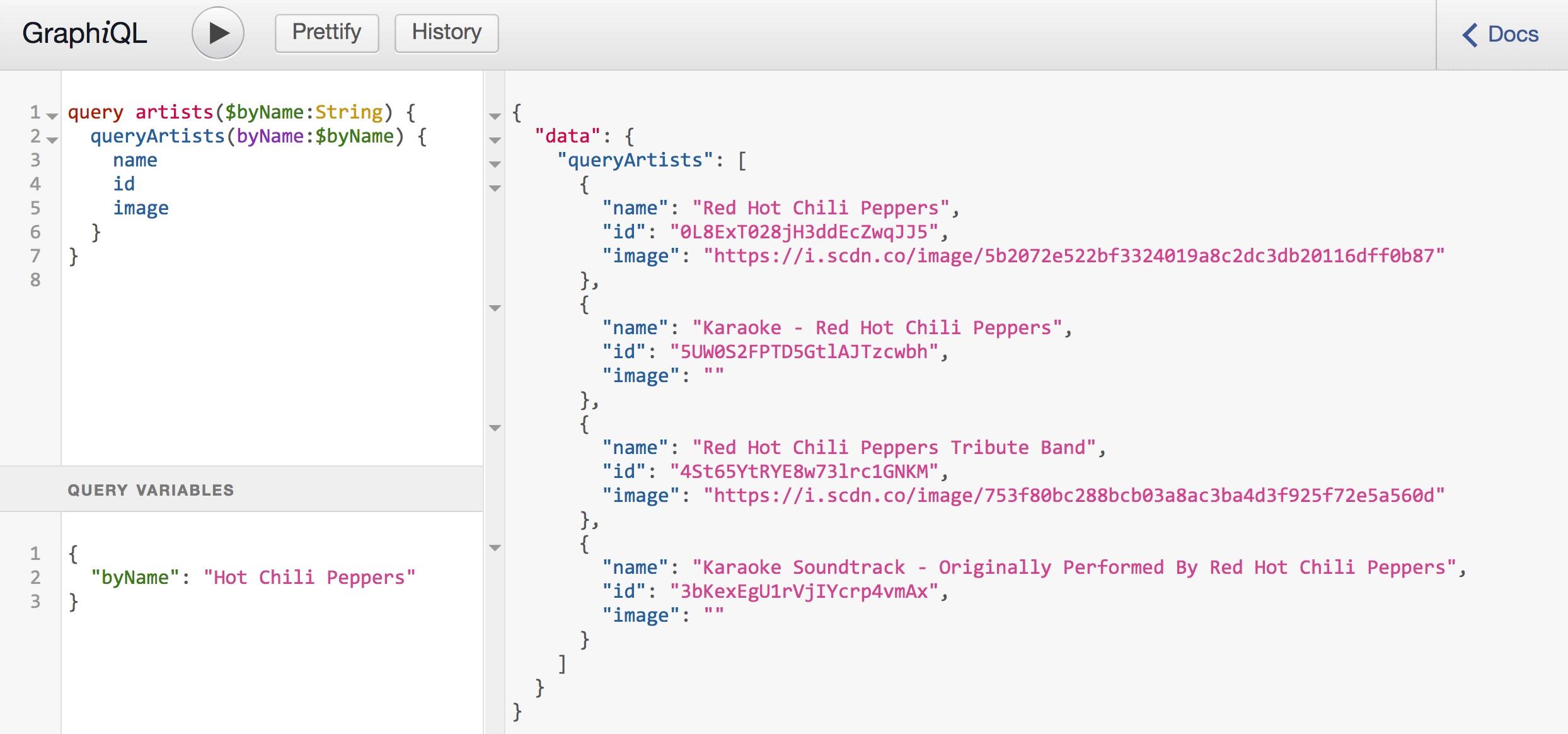Fold the "queryArtists" array in results
Viewport: 1568px width, 734px height.
point(495,164)
